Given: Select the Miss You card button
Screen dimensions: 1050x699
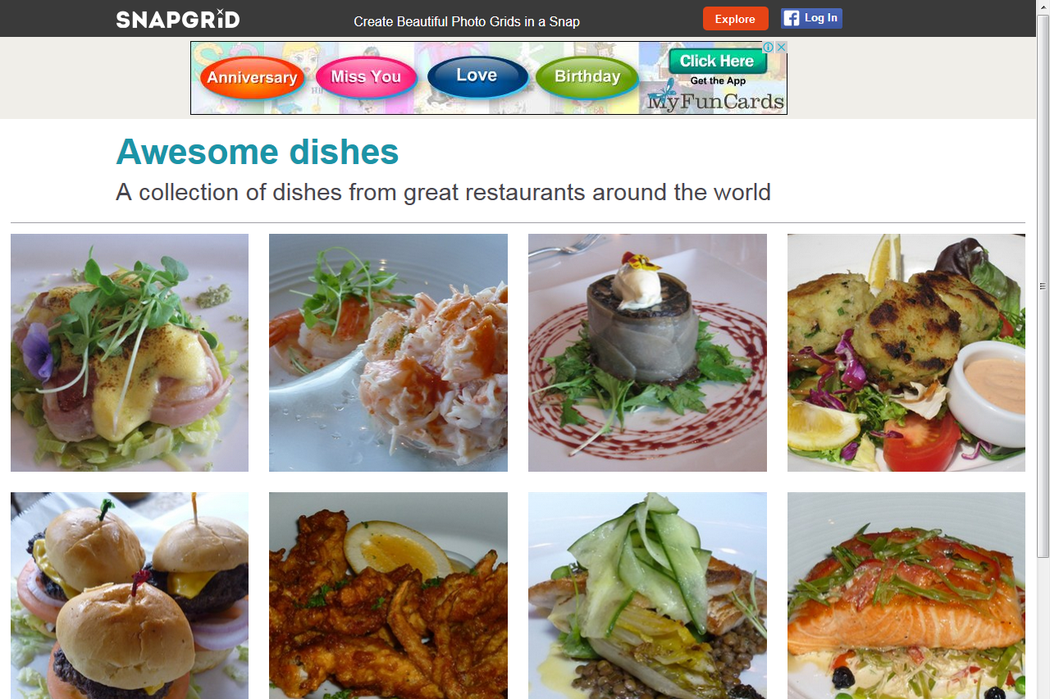Looking at the screenshot, I should click(x=366, y=77).
